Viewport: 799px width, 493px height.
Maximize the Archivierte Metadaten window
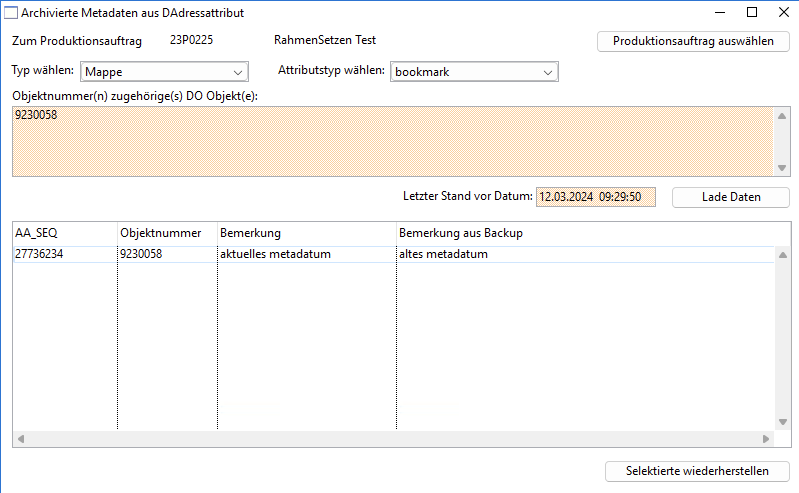point(752,13)
